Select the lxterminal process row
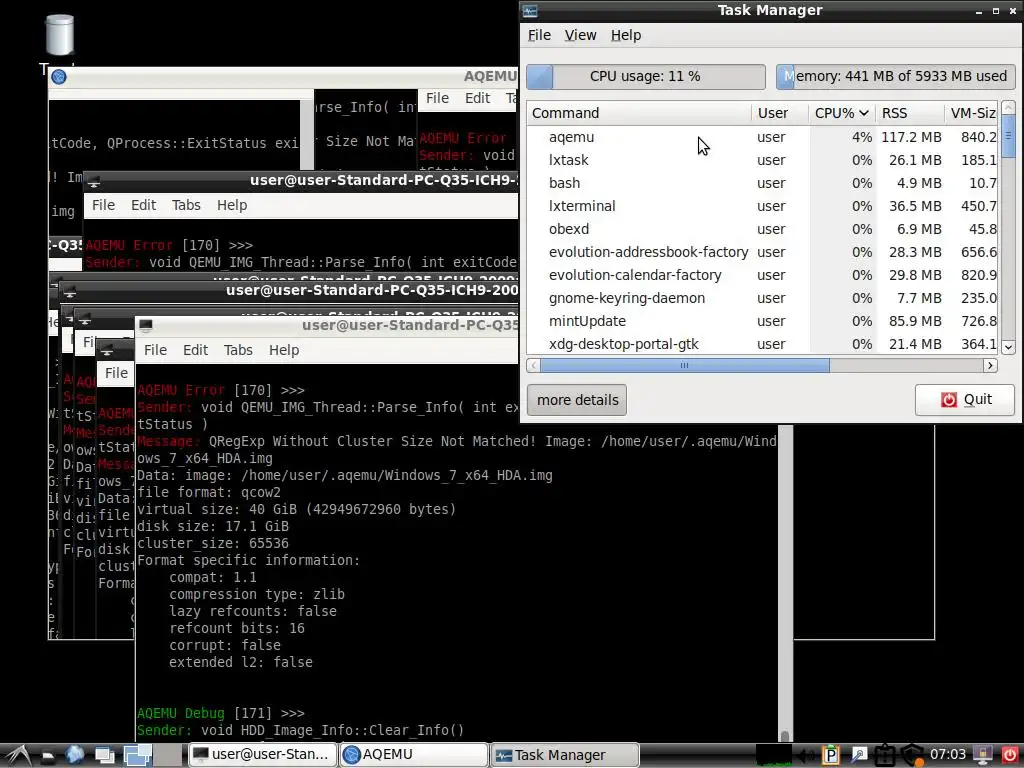The image size is (1024, 768). [763, 206]
